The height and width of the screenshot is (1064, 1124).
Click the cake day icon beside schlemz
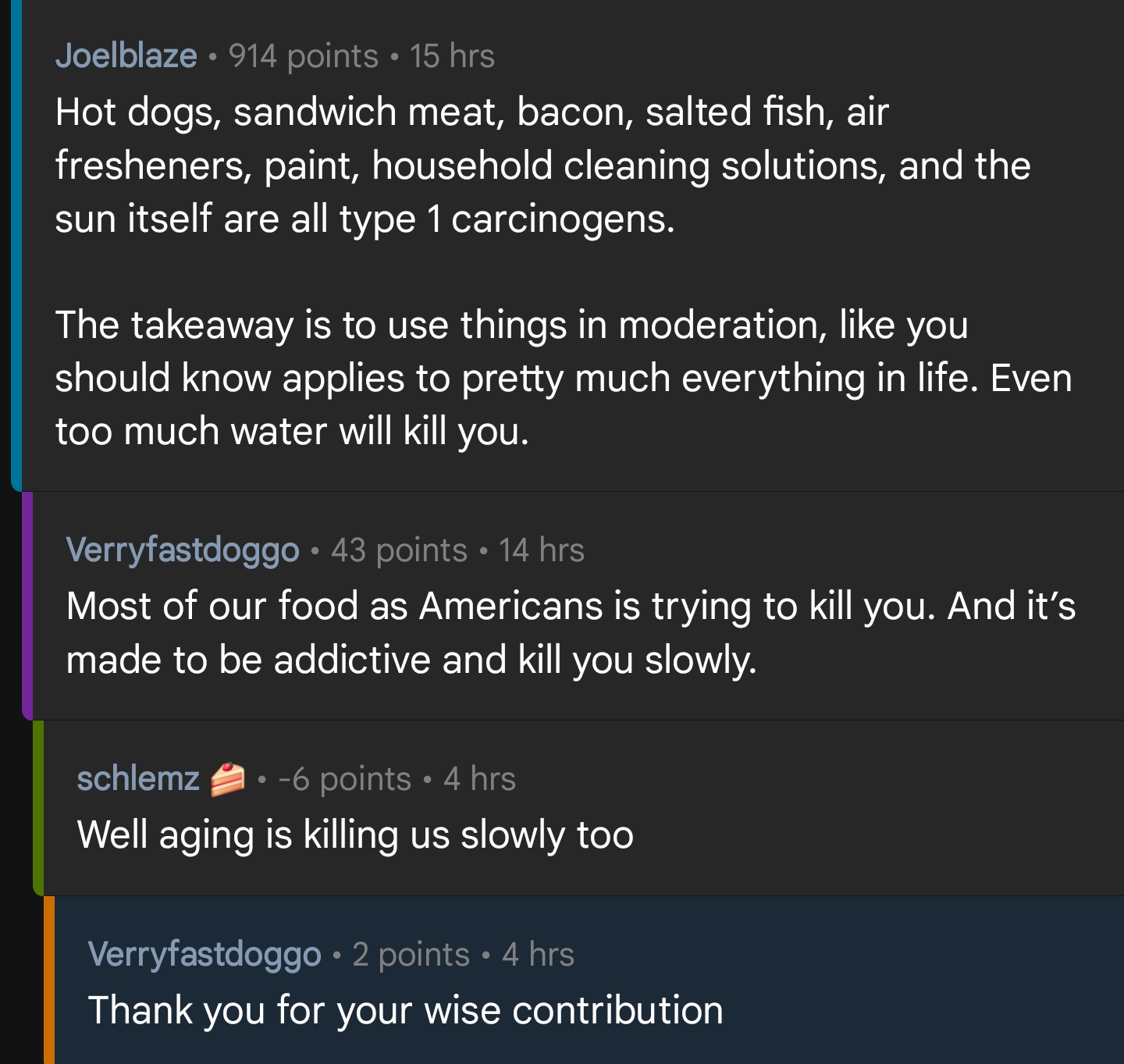[228, 779]
